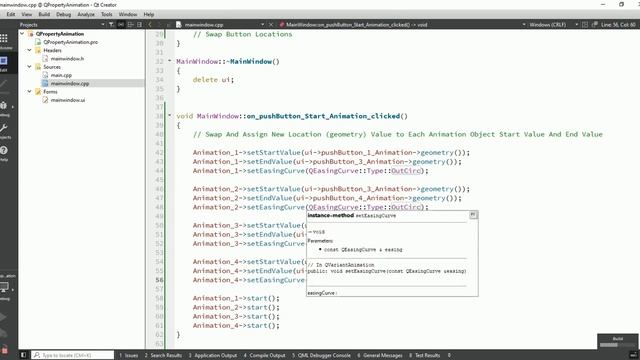This screenshot has height=360, width=640.
Task: Show the General Messages pane
Action: tap(380, 355)
